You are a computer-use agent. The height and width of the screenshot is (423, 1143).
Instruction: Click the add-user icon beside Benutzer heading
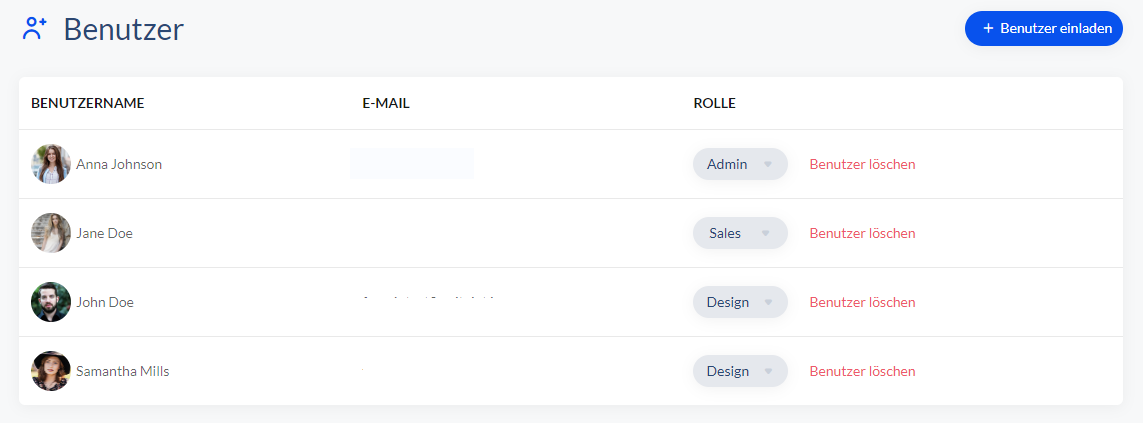tap(34, 28)
